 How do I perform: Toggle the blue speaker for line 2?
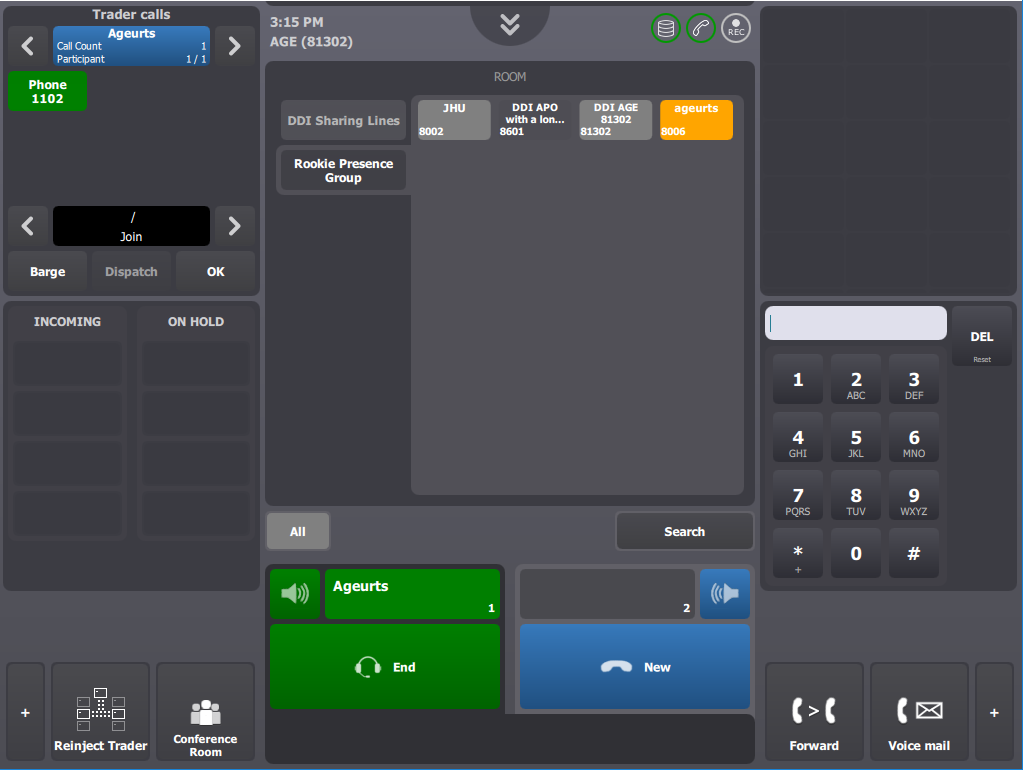click(x=725, y=594)
